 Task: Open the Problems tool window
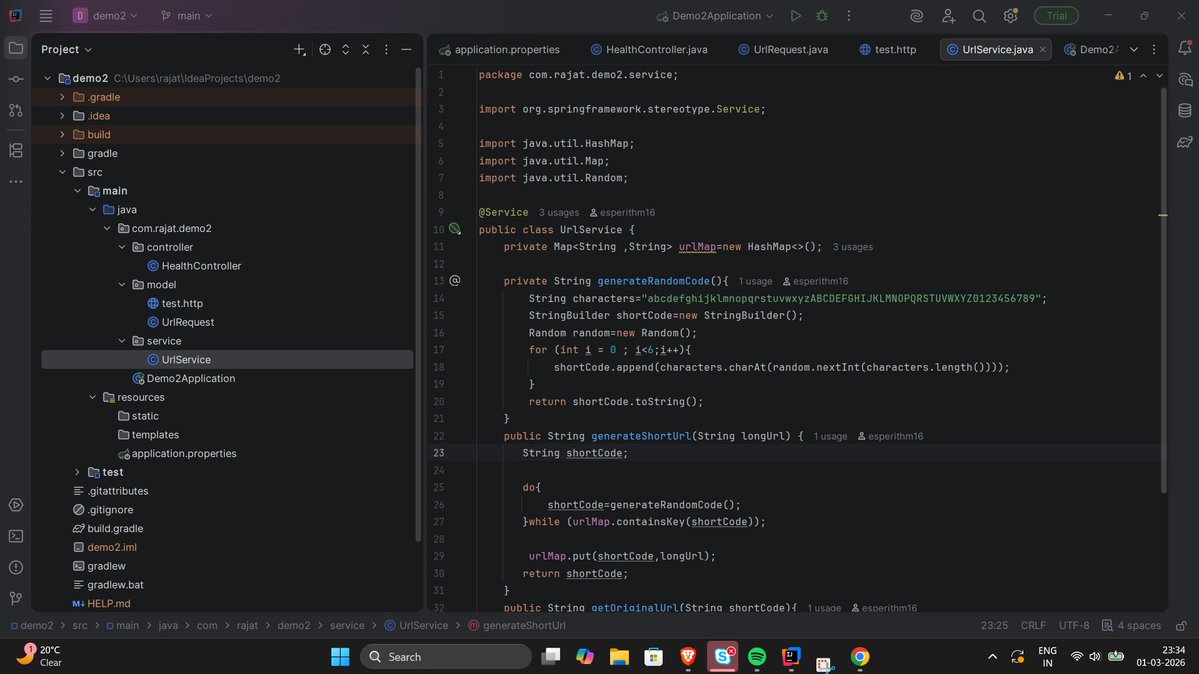(x=15, y=568)
